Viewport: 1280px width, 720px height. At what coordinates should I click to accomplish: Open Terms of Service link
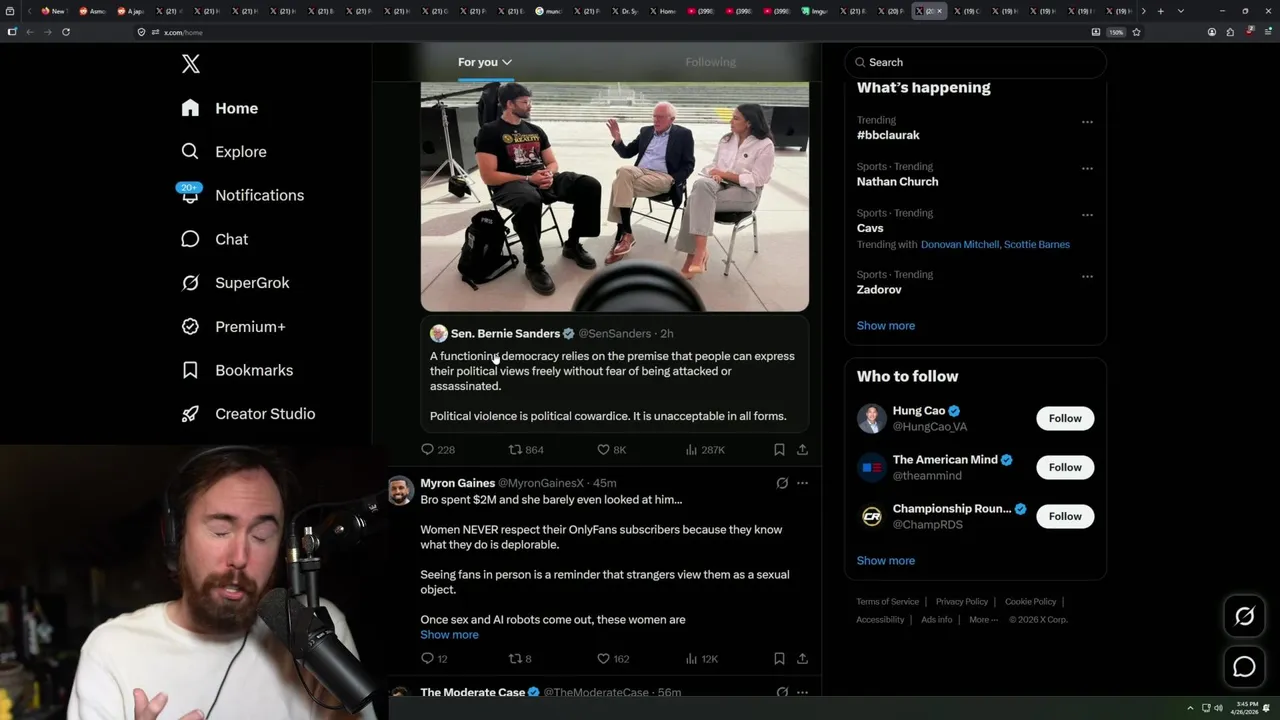(x=887, y=602)
